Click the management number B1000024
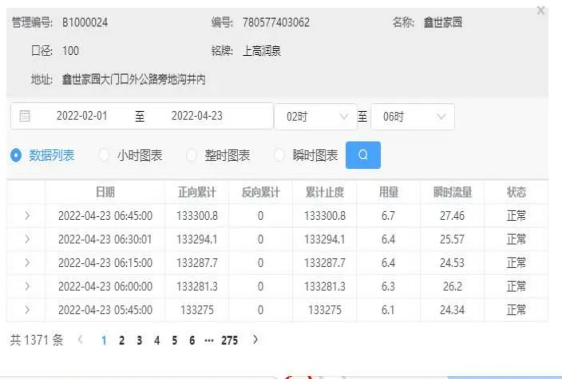 pyautogui.click(x=85, y=23)
